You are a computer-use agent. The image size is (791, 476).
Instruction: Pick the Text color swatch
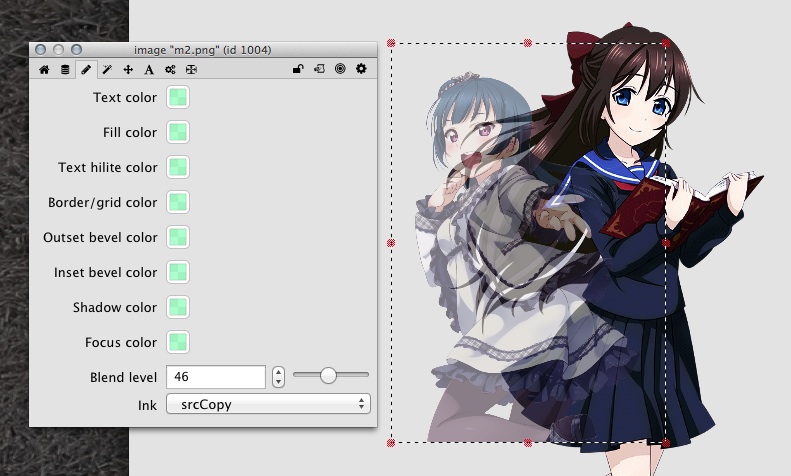pos(178,97)
